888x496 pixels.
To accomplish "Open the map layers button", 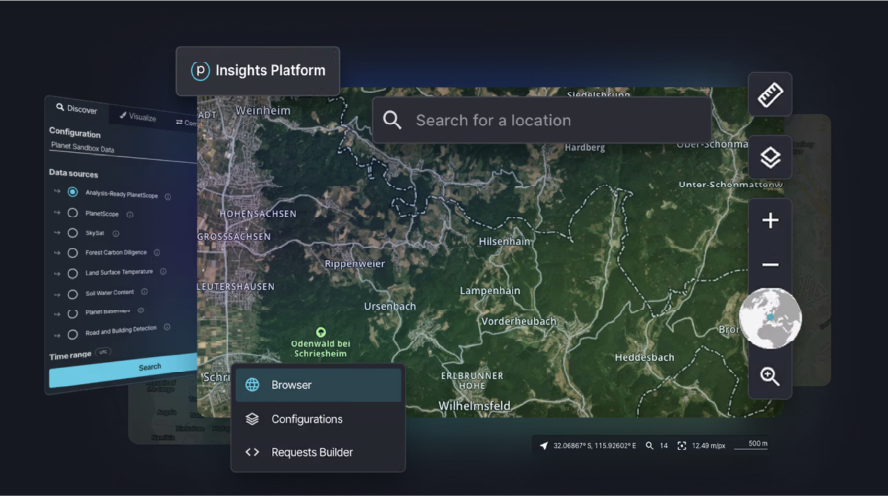I will click(x=770, y=157).
